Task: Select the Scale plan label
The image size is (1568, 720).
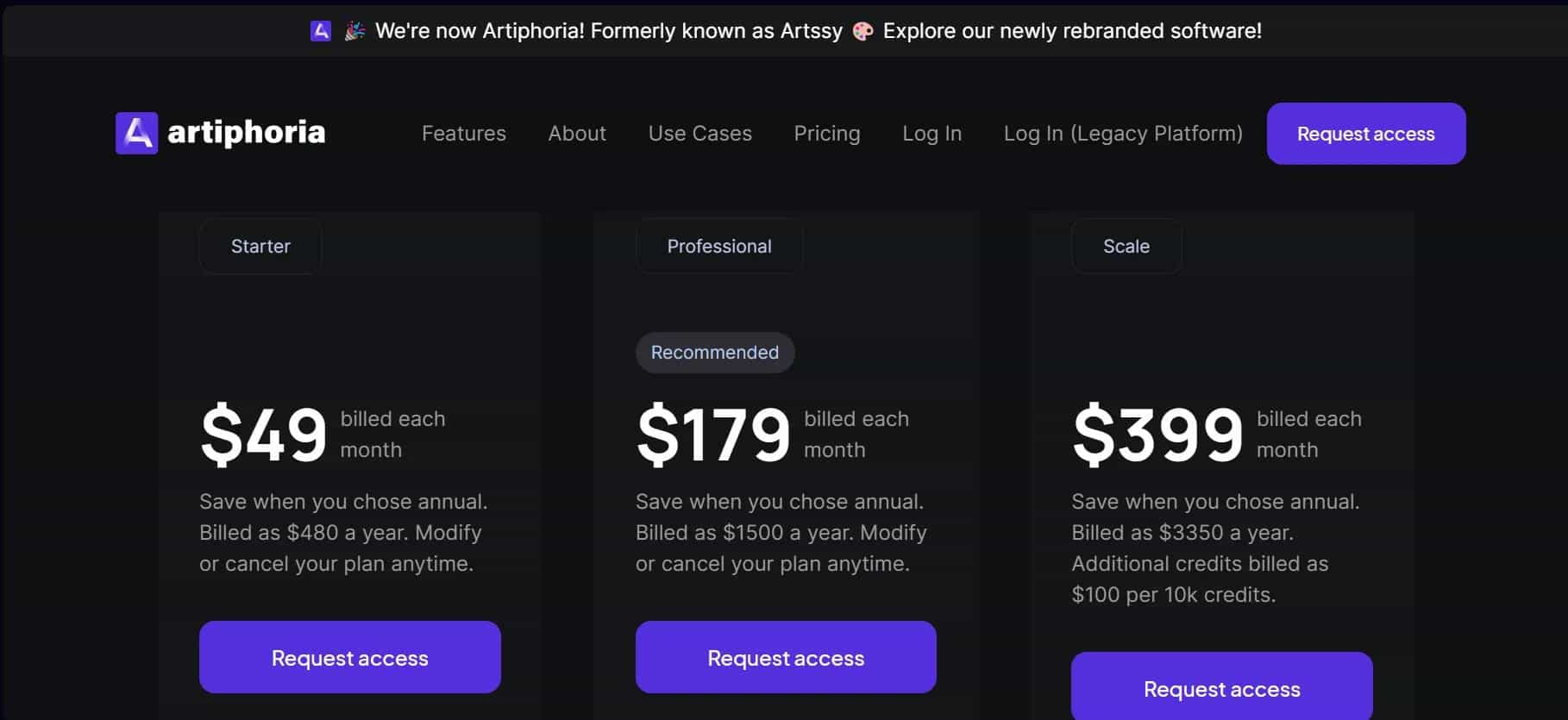Action: pos(1126,247)
